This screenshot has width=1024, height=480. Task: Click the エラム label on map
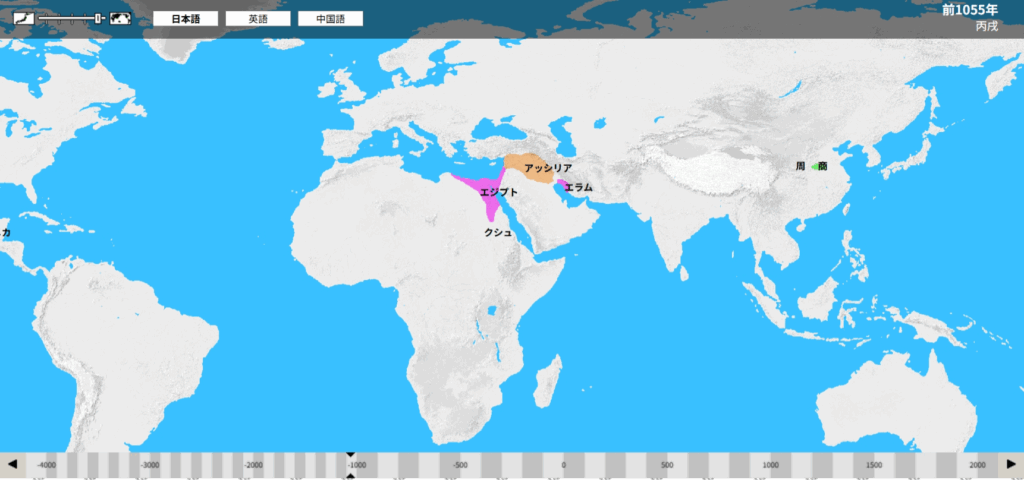[578, 187]
